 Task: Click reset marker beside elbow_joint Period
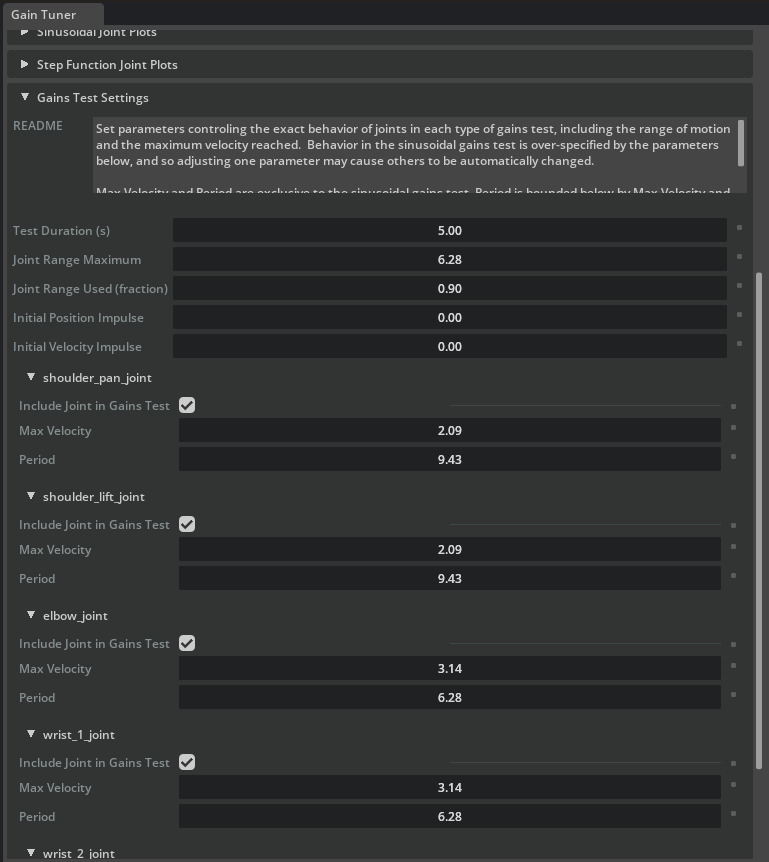click(x=733, y=695)
